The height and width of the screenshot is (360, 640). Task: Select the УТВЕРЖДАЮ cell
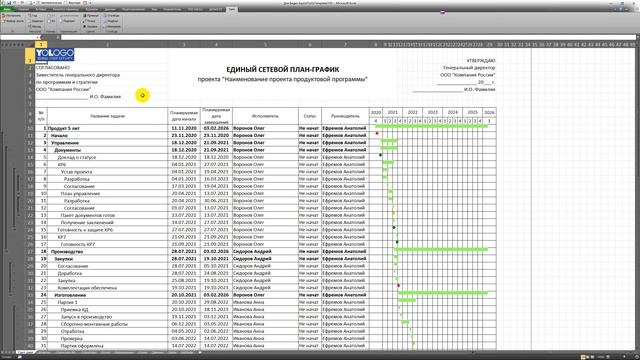(x=480, y=60)
